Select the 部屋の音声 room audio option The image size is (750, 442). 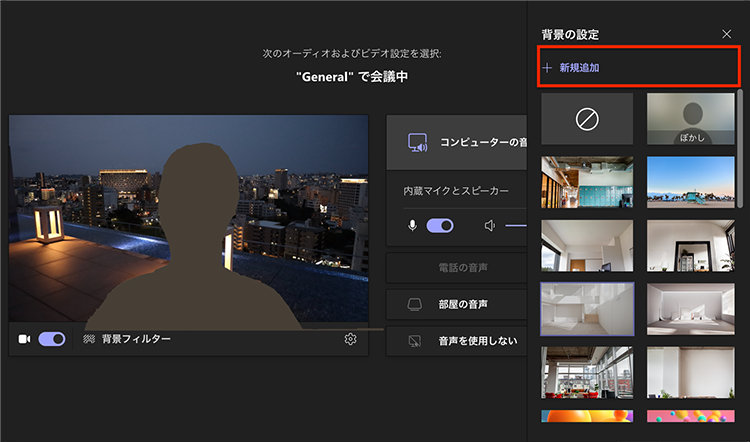coord(458,304)
